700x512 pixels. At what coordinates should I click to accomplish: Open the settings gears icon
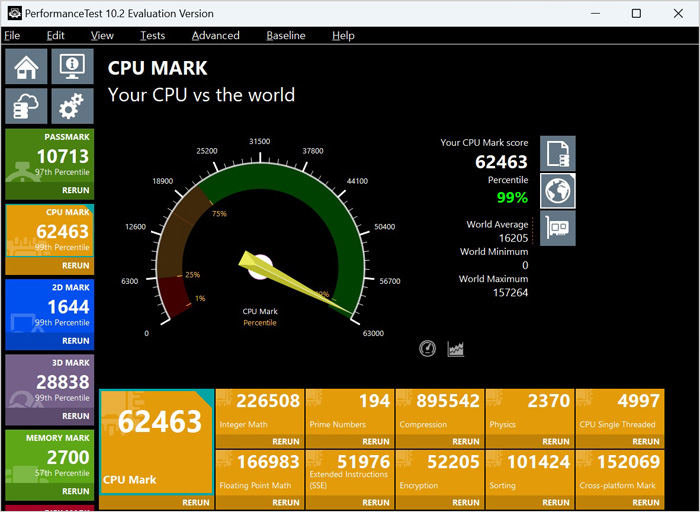pyautogui.click(x=72, y=106)
